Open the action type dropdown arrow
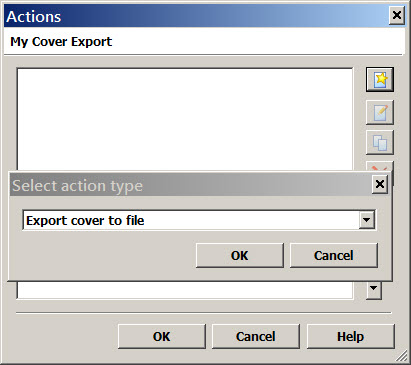 pos(367,220)
